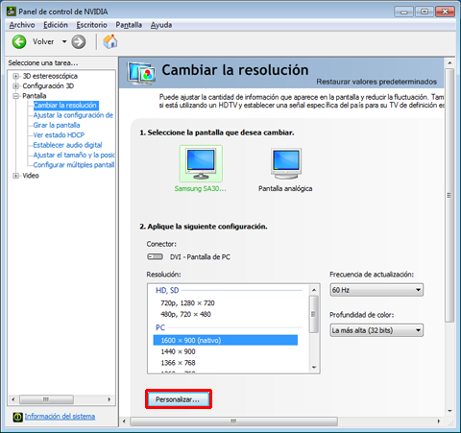
Task: Click Restaurar valores predeterminados link
Action: pos(376,82)
